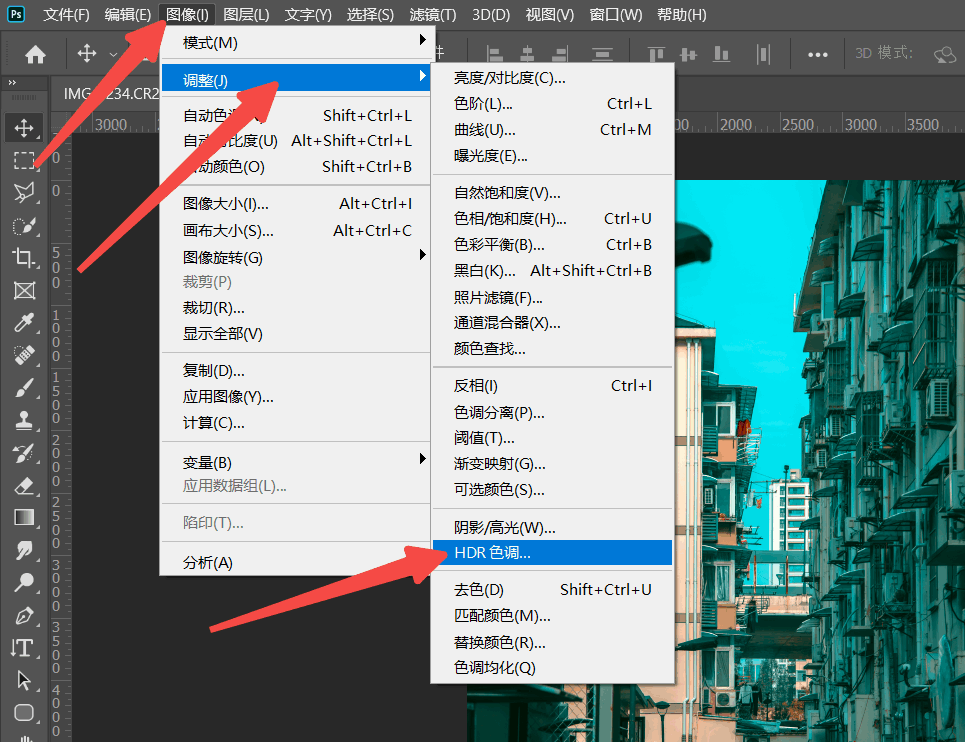
Task: Click the Home icon in options bar
Action: pos(36,55)
